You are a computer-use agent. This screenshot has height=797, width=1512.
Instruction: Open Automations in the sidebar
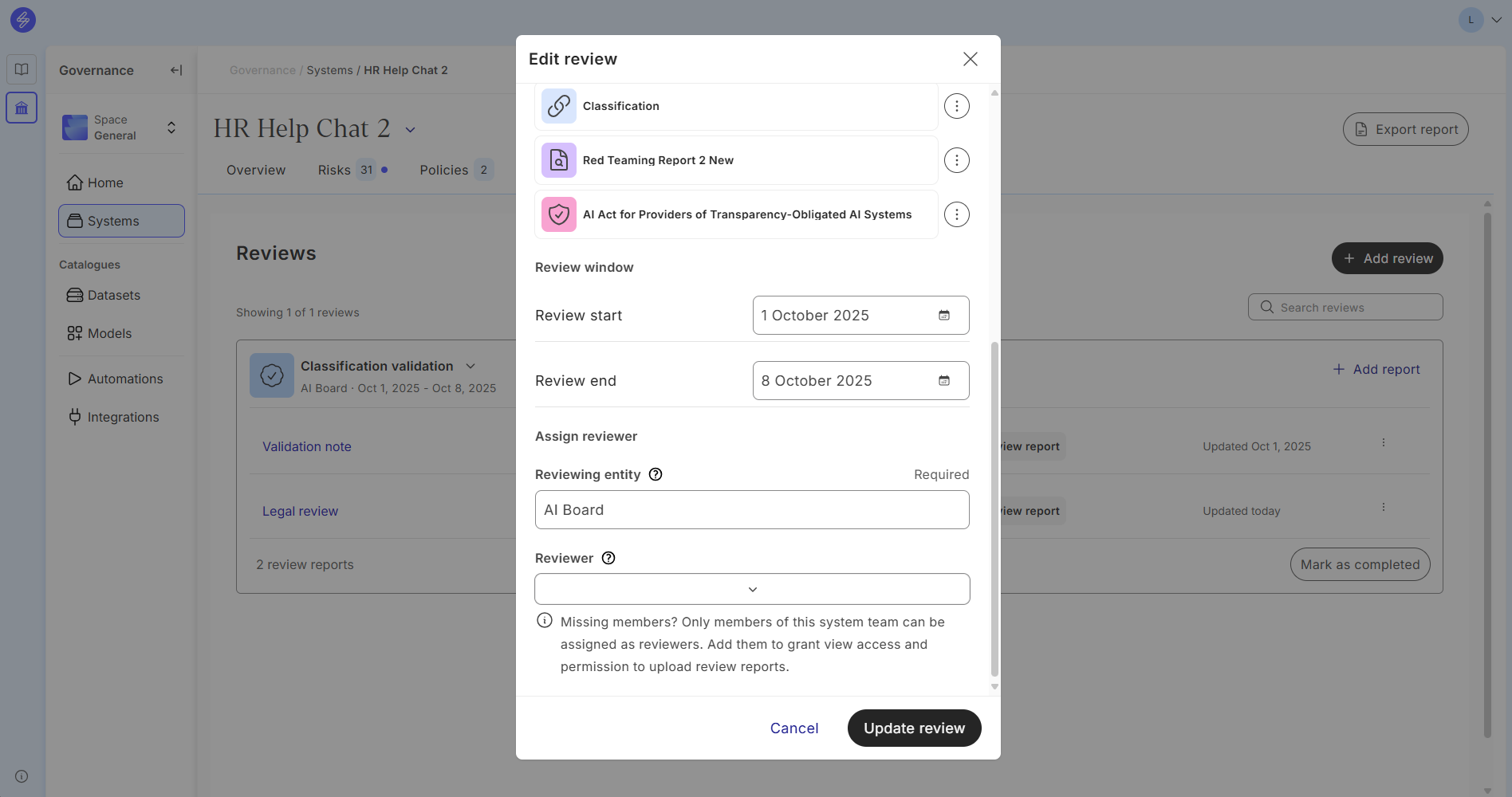point(124,379)
